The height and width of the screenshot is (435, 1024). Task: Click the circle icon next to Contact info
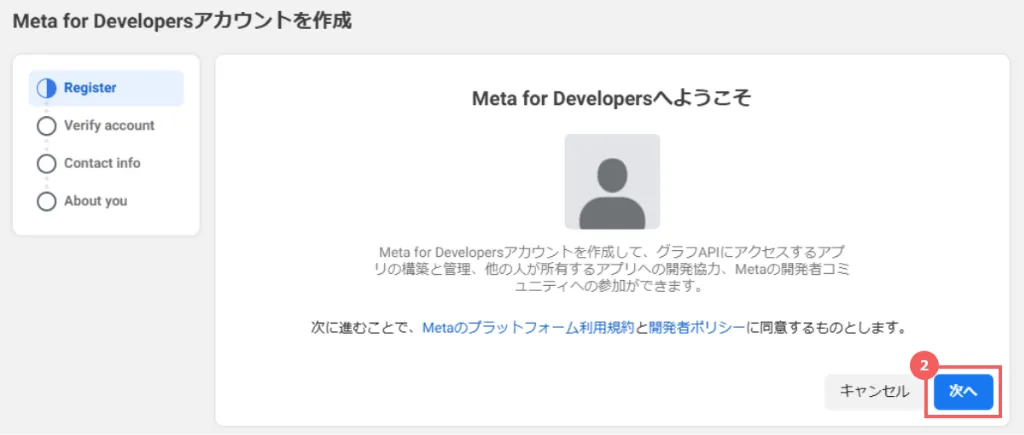[47, 163]
